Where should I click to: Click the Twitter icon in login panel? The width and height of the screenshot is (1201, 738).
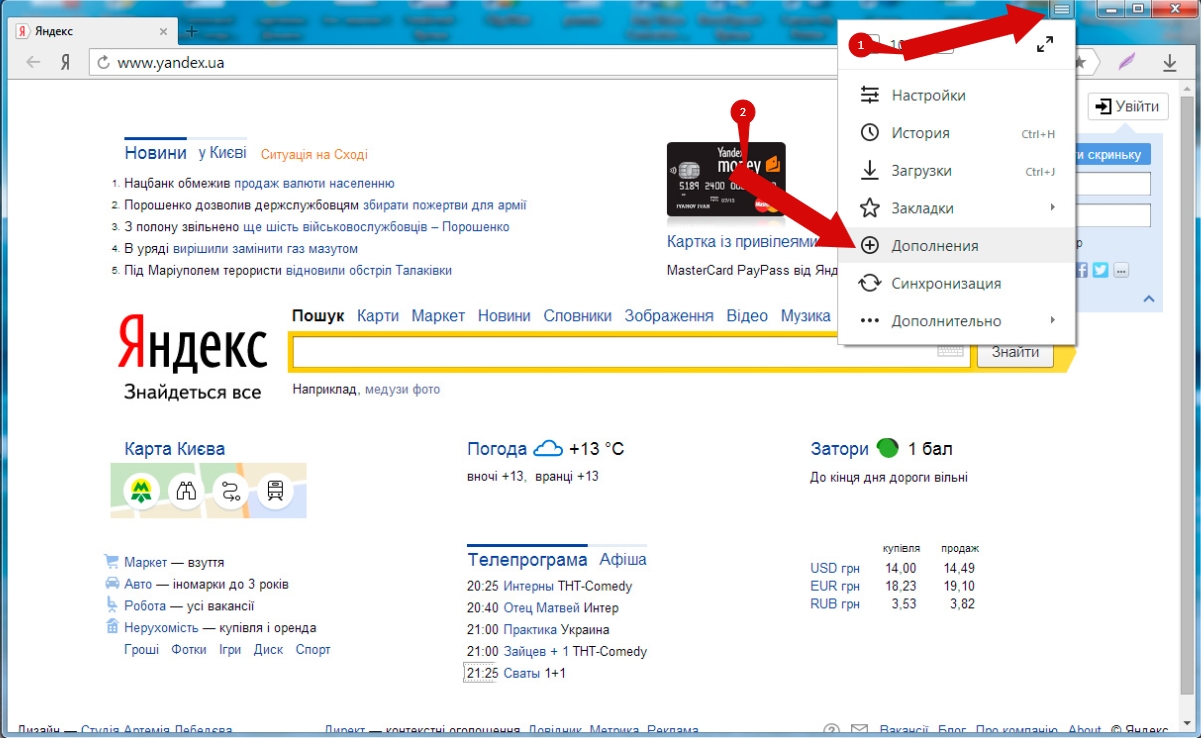coord(1100,270)
